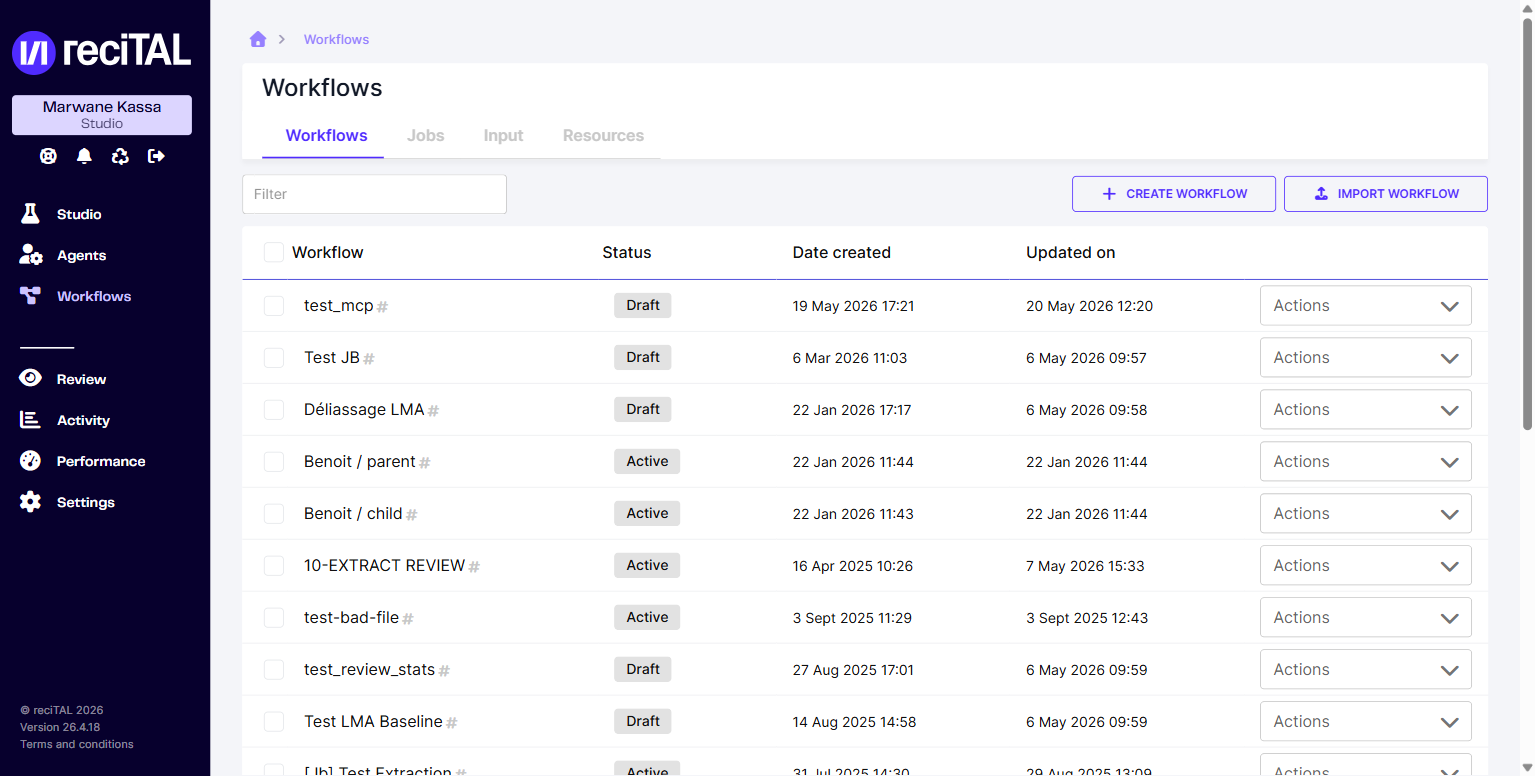Focus the Filter text field
Viewport: 1535px width, 776px height.
[374, 194]
